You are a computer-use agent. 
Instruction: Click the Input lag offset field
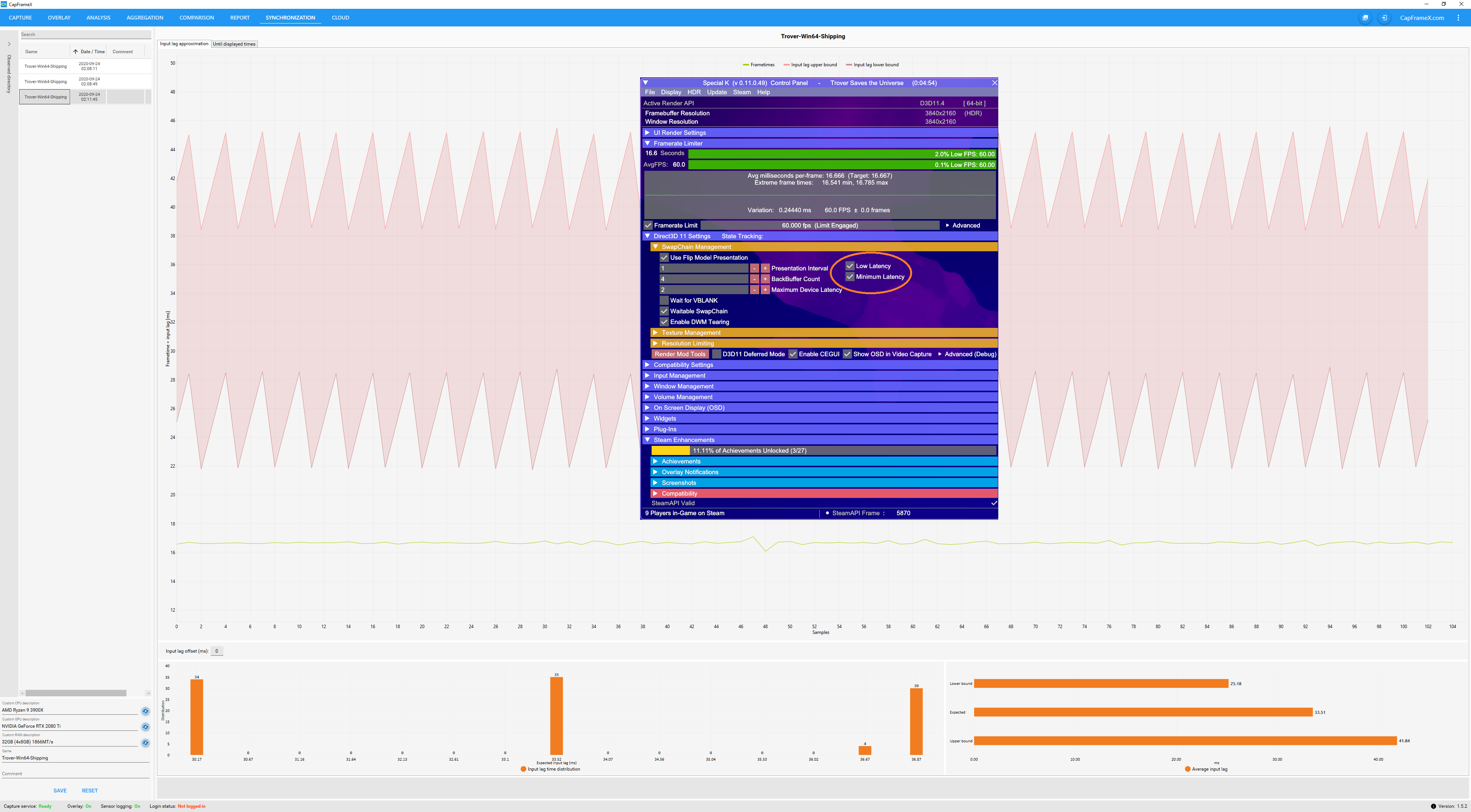(x=216, y=651)
